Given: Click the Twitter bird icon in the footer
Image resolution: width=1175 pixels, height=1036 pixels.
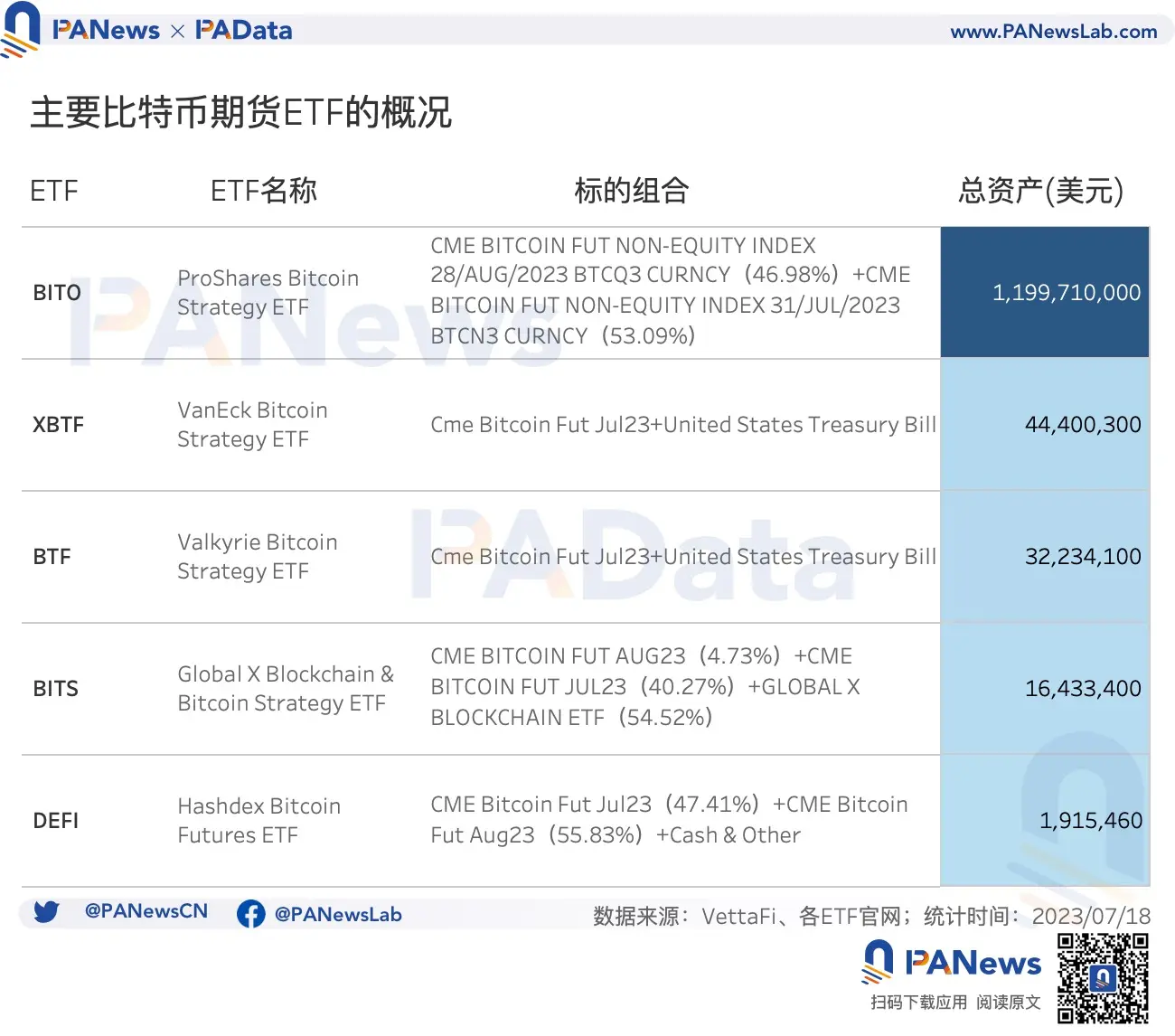Looking at the screenshot, I should pos(47,913).
